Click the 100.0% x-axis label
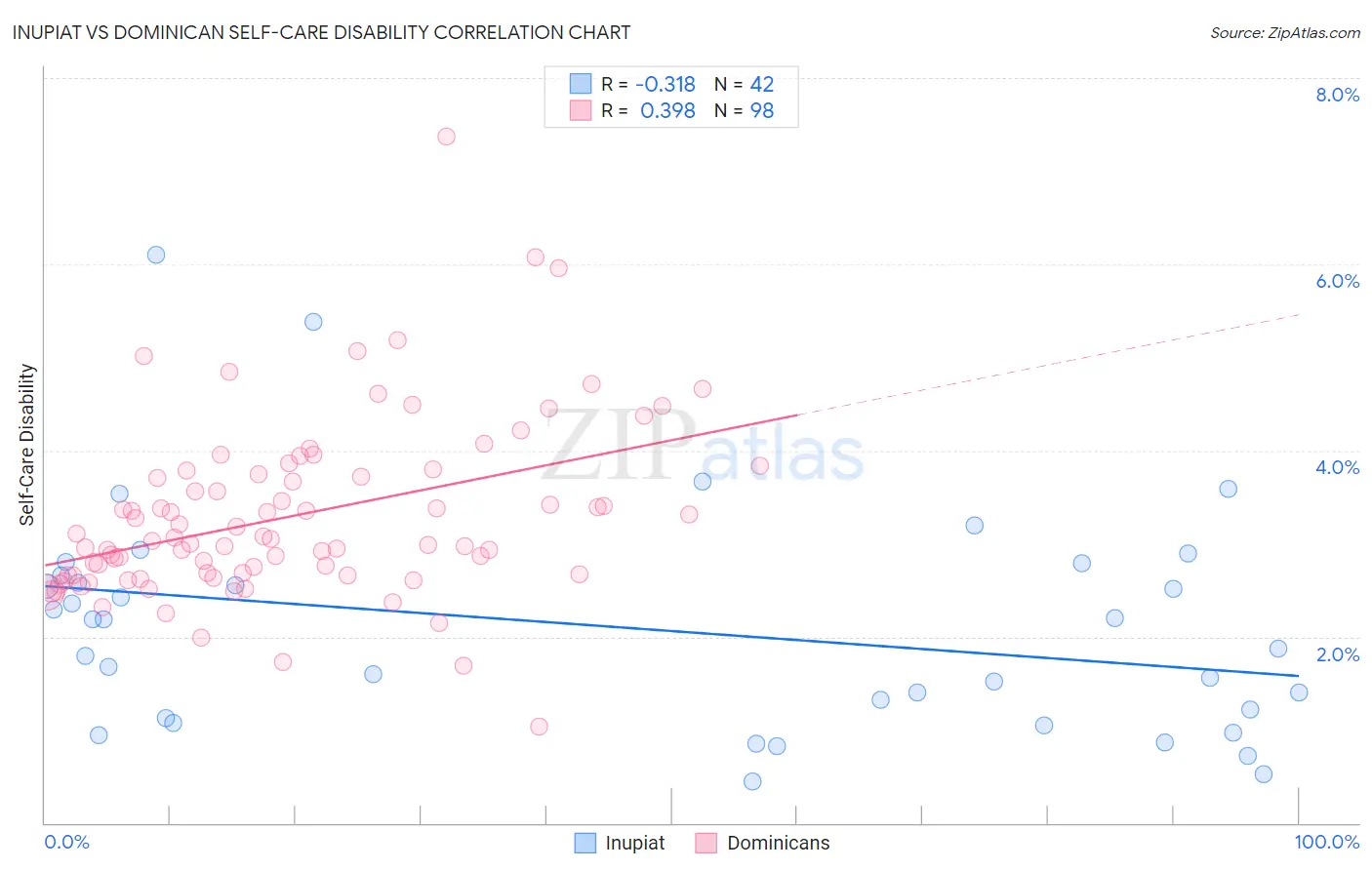 1327,842
